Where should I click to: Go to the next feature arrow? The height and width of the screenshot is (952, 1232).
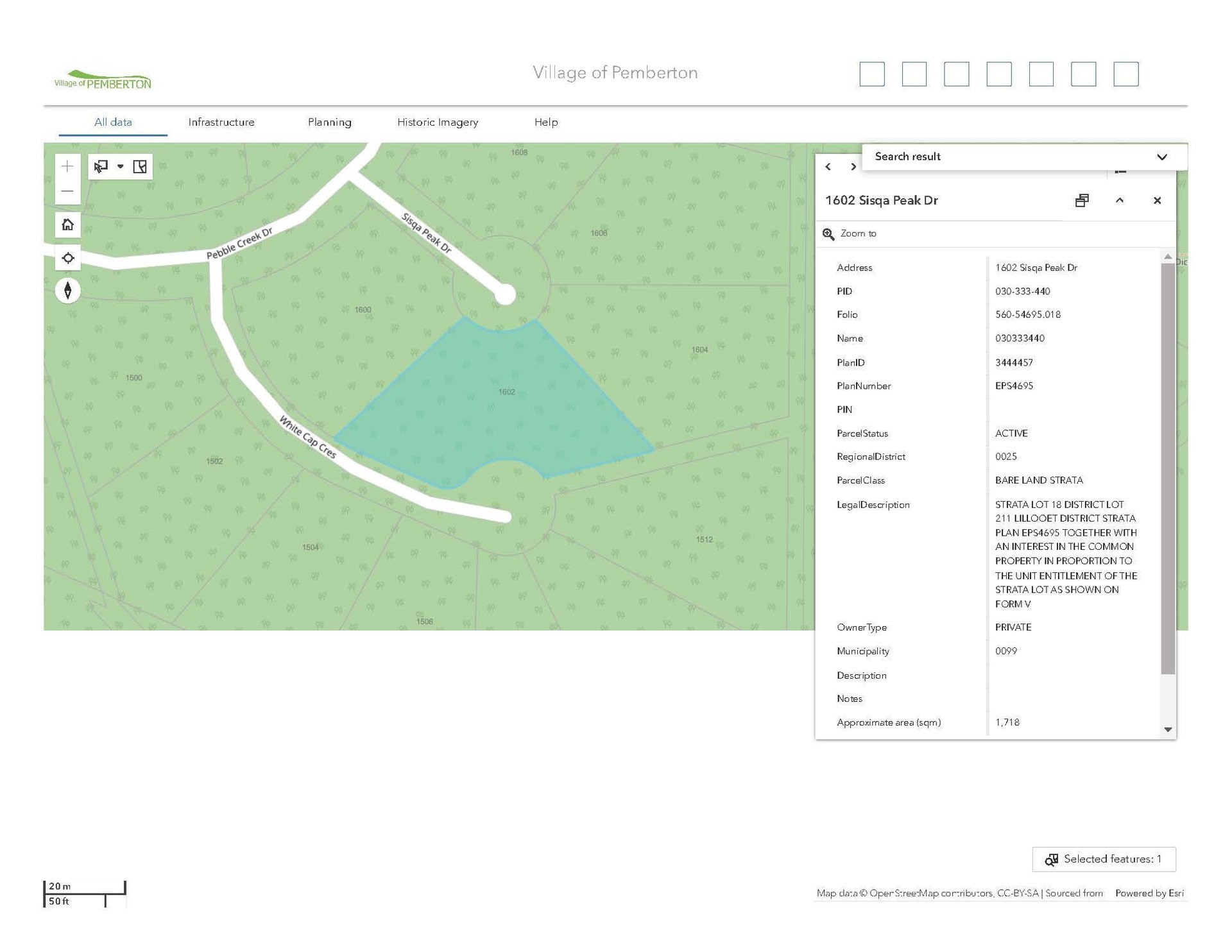click(x=853, y=167)
